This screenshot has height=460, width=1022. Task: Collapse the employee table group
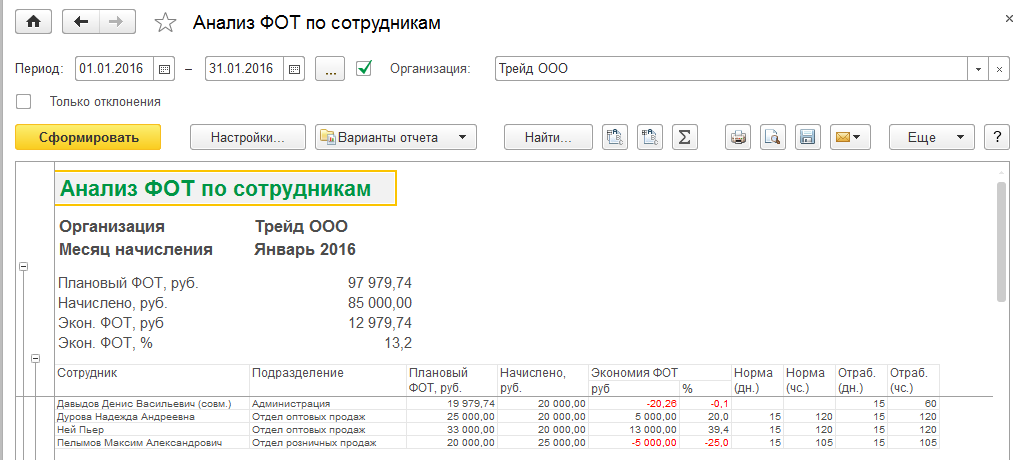pyautogui.click(x=36, y=358)
